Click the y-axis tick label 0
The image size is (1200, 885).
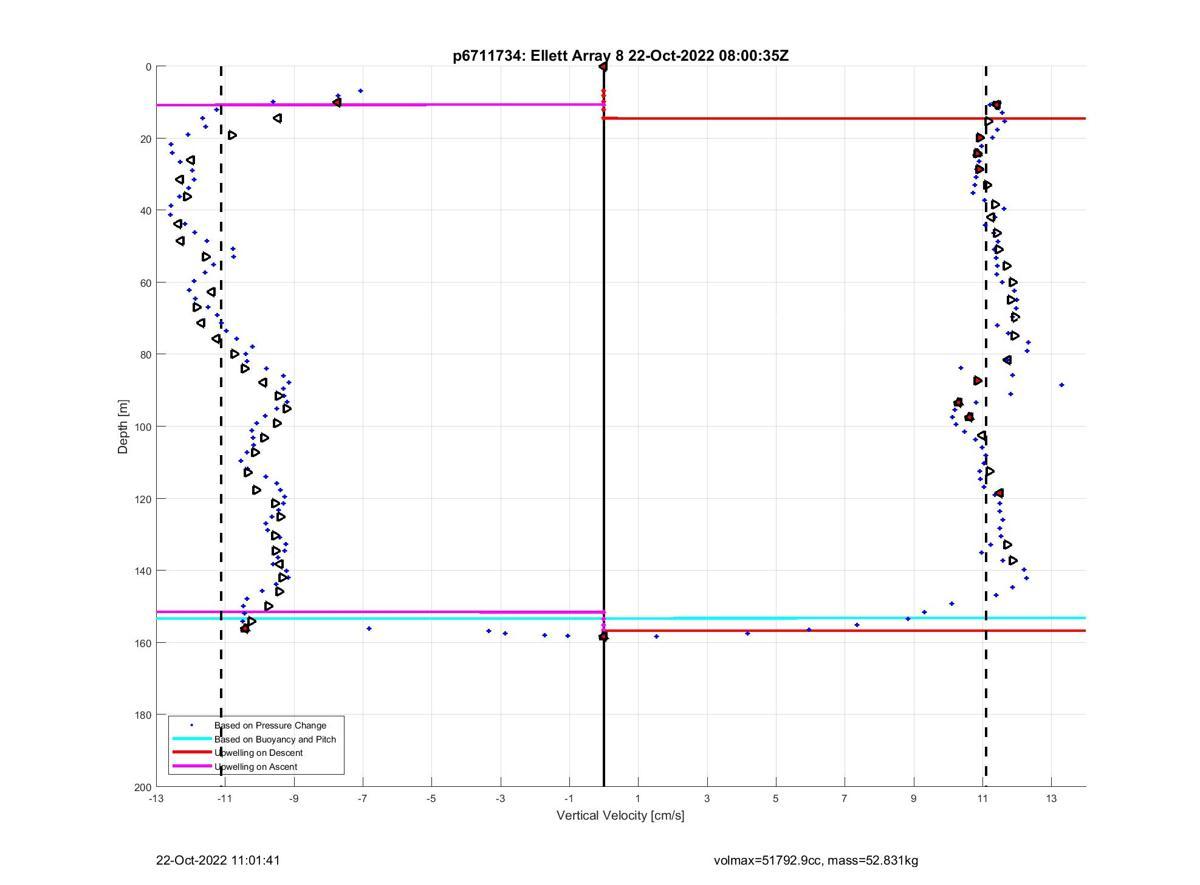tap(148, 67)
